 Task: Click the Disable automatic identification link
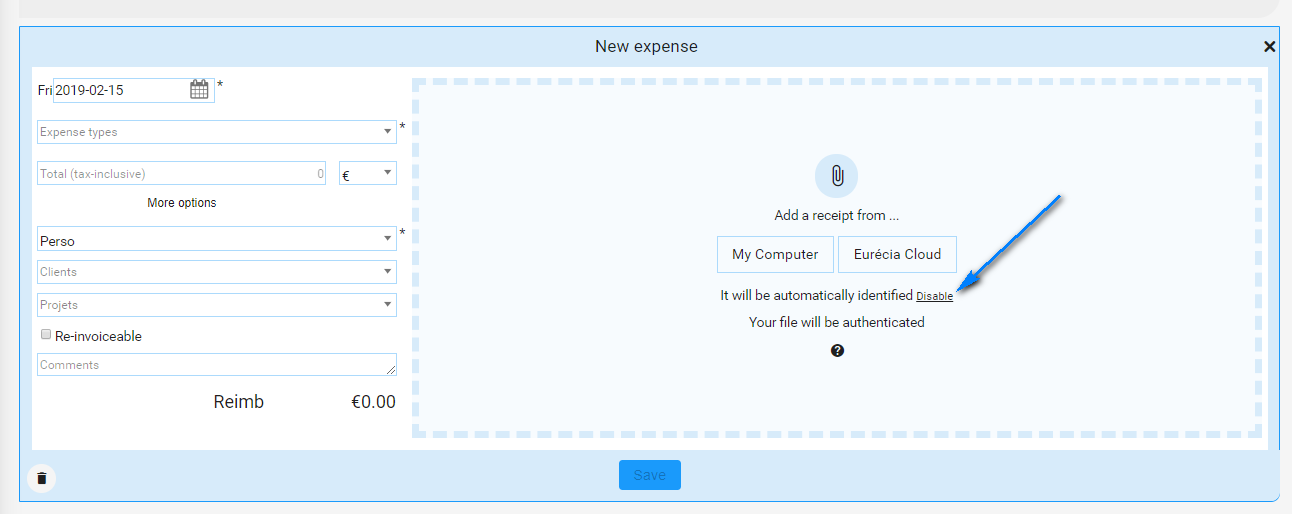pyautogui.click(x=935, y=297)
